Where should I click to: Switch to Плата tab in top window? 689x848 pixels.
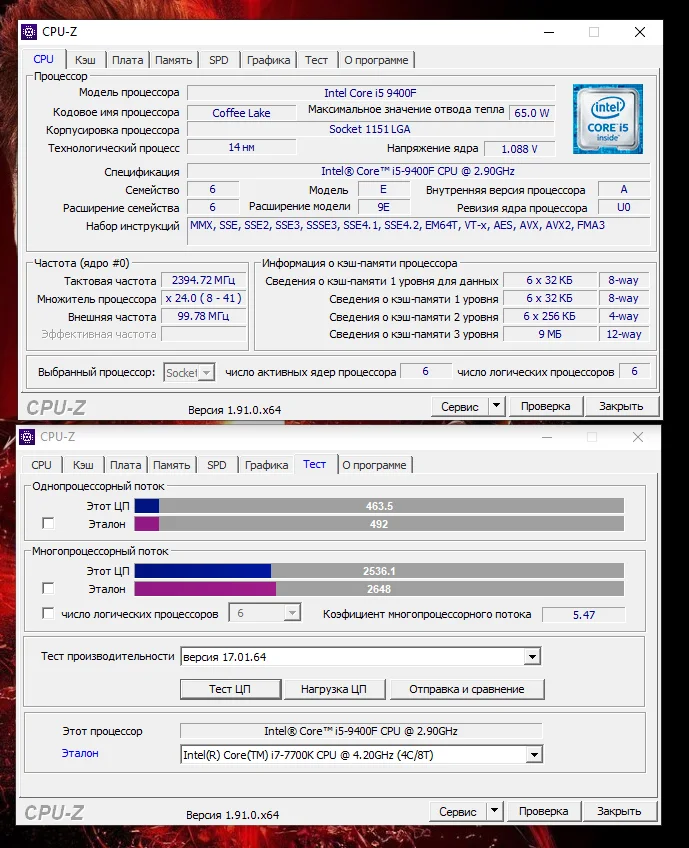pyautogui.click(x=127, y=60)
